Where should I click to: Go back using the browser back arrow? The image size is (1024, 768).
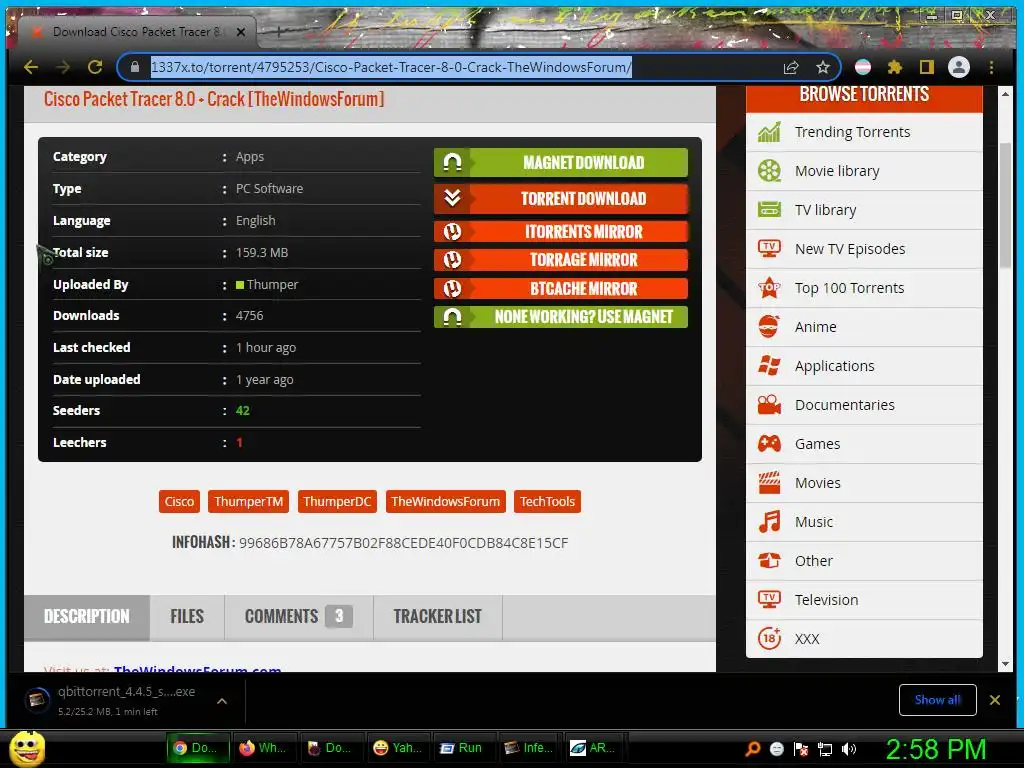pyautogui.click(x=31, y=67)
